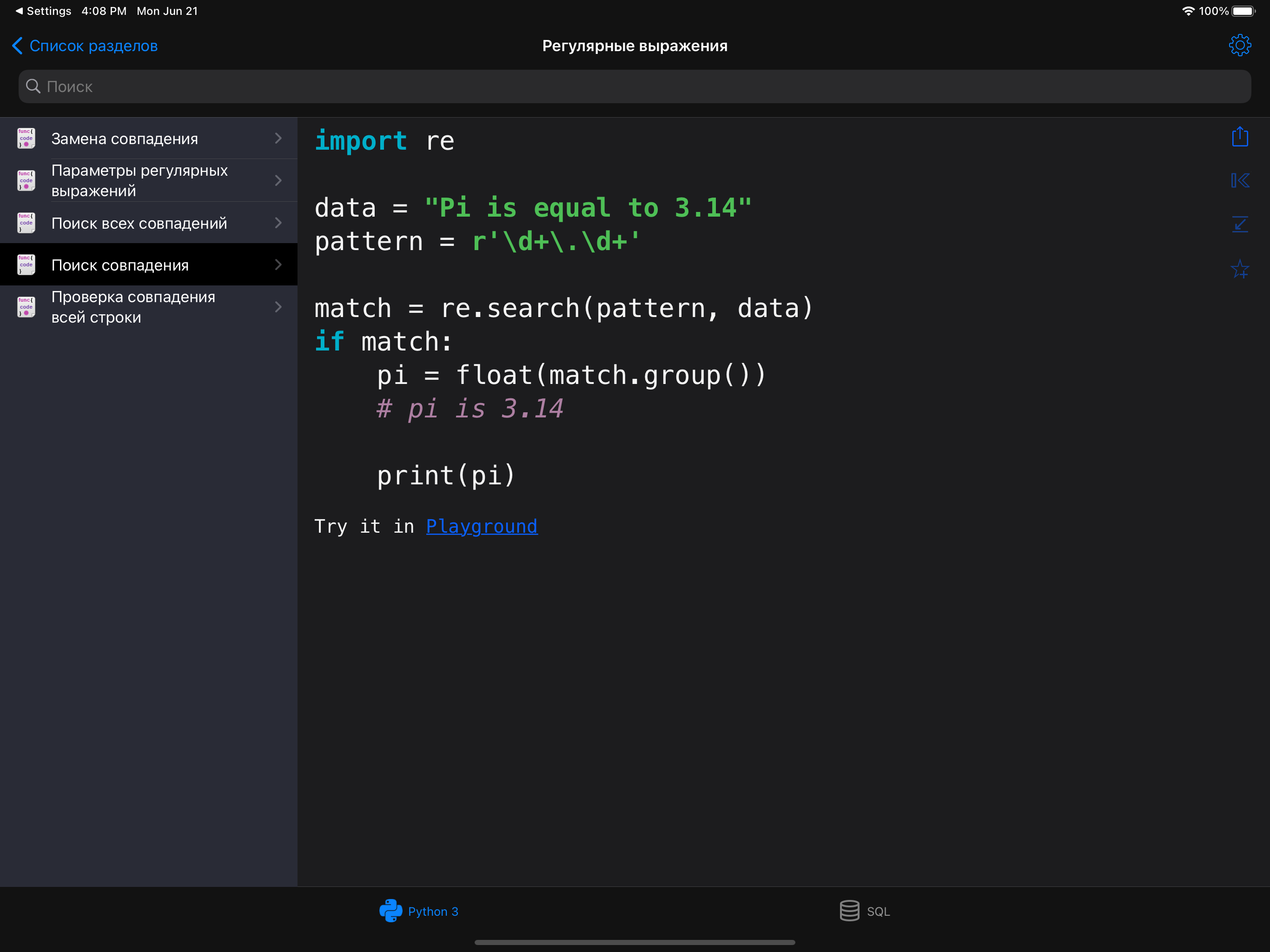Open Параметры регулярных выражений topic
The width and height of the screenshot is (1270, 952).
(x=149, y=180)
